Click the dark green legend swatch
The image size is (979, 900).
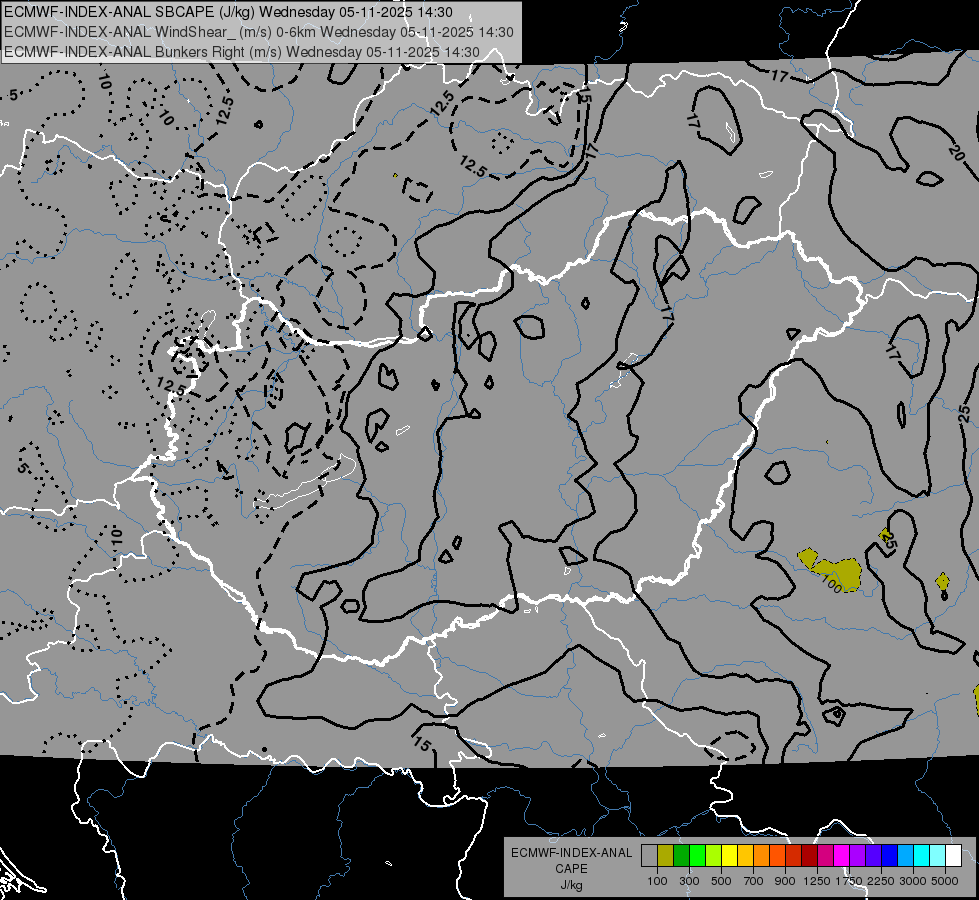(682, 855)
